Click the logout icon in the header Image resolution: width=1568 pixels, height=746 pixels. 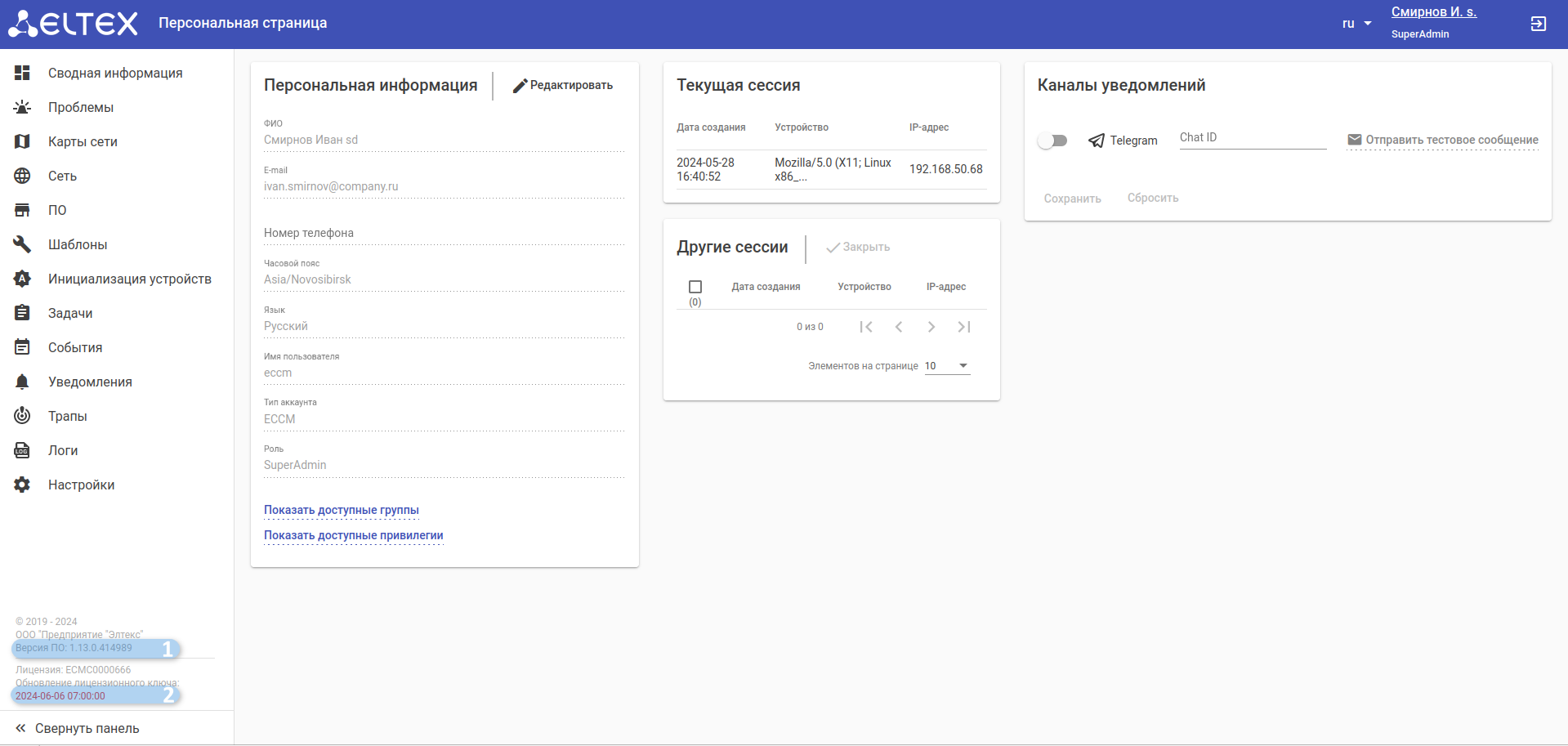coord(1538,24)
